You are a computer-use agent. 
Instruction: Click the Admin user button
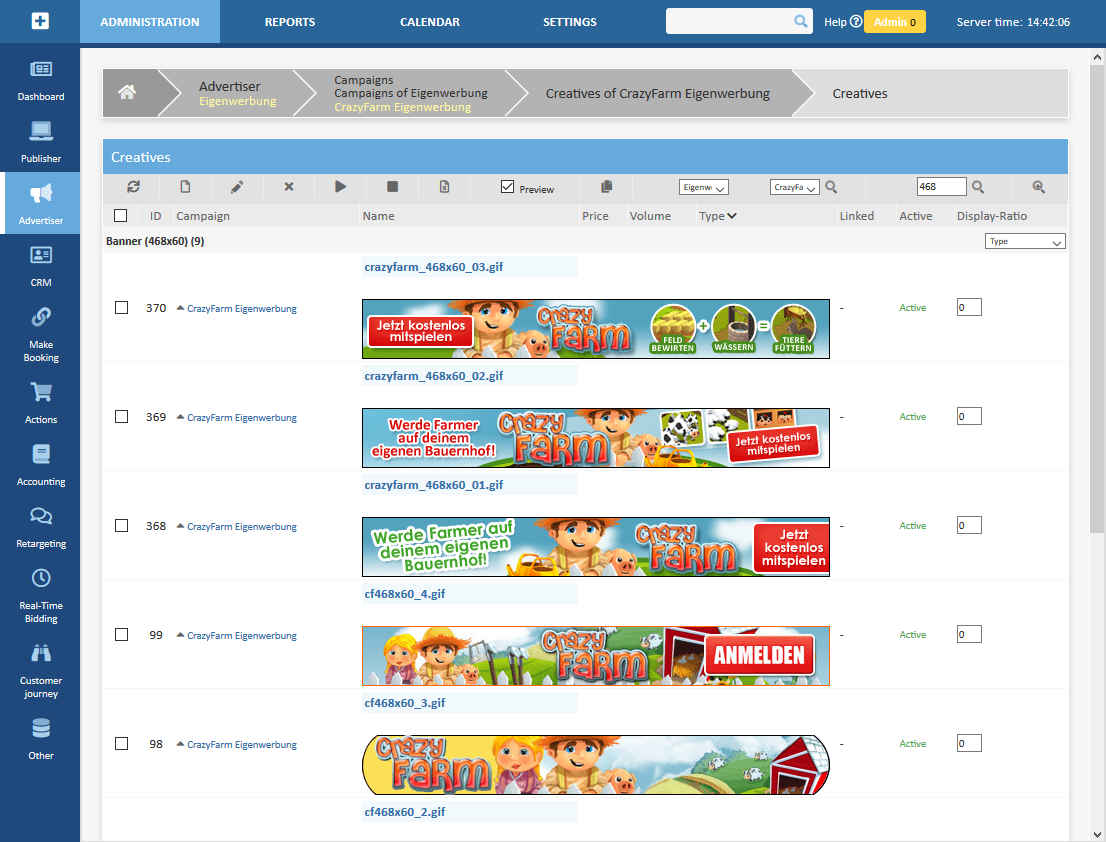click(x=894, y=22)
